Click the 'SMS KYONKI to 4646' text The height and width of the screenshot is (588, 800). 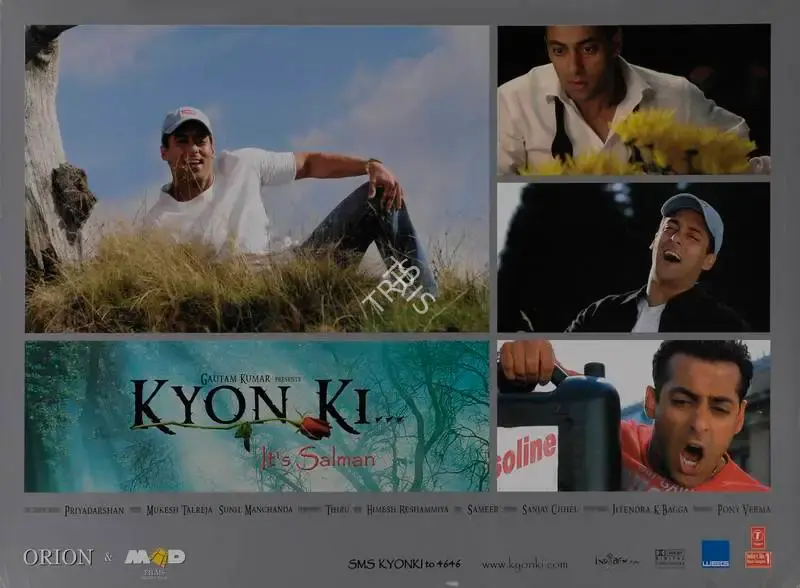404,564
